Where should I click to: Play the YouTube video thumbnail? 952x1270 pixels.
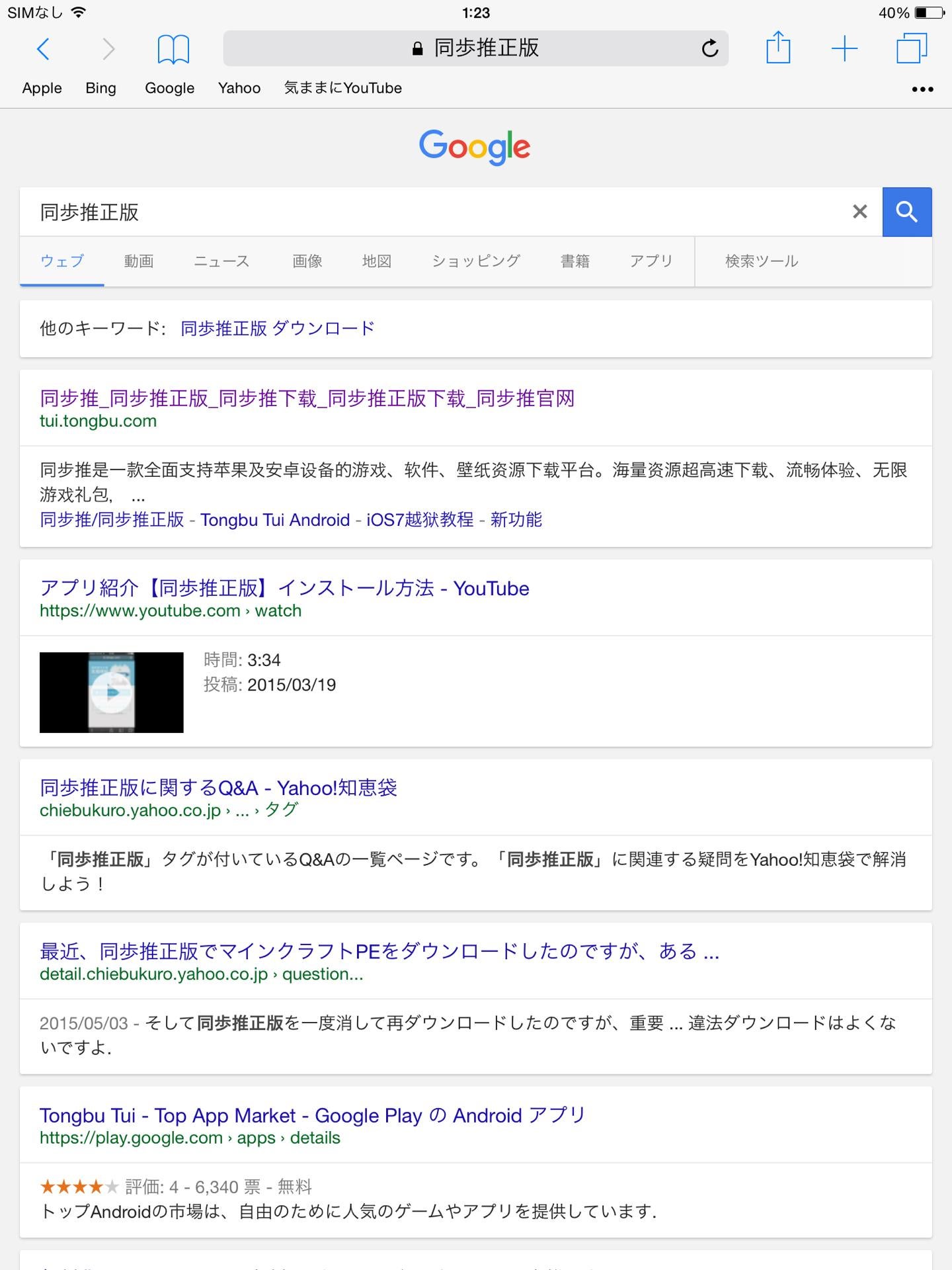112,693
